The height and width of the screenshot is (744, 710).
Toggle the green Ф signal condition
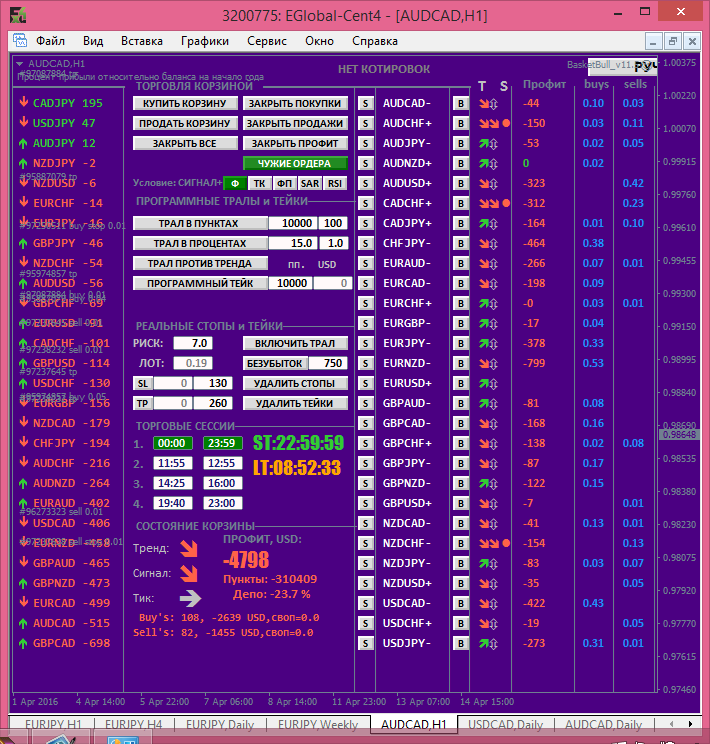234,183
